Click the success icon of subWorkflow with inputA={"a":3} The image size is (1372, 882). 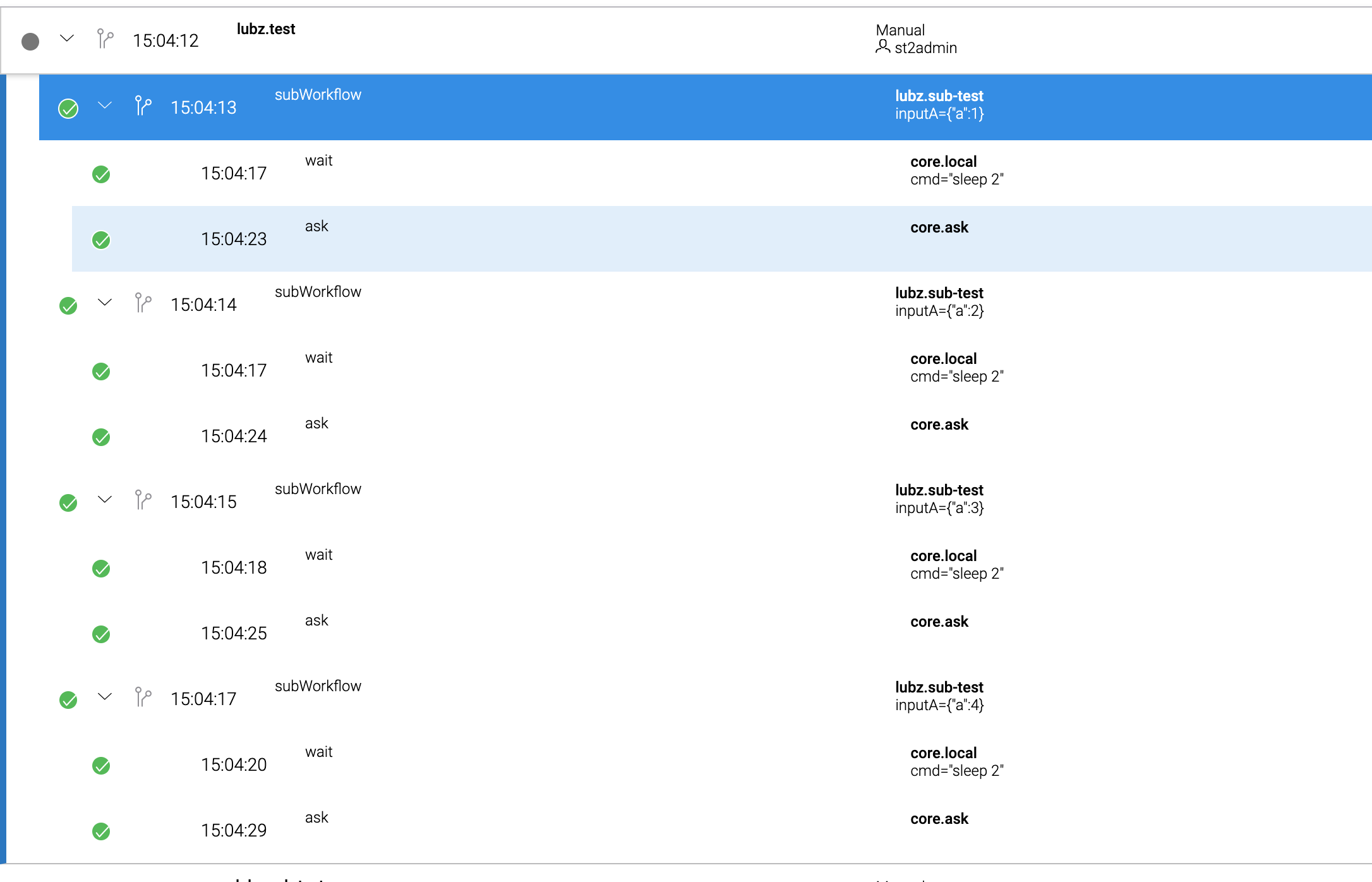tap(68, 502)
